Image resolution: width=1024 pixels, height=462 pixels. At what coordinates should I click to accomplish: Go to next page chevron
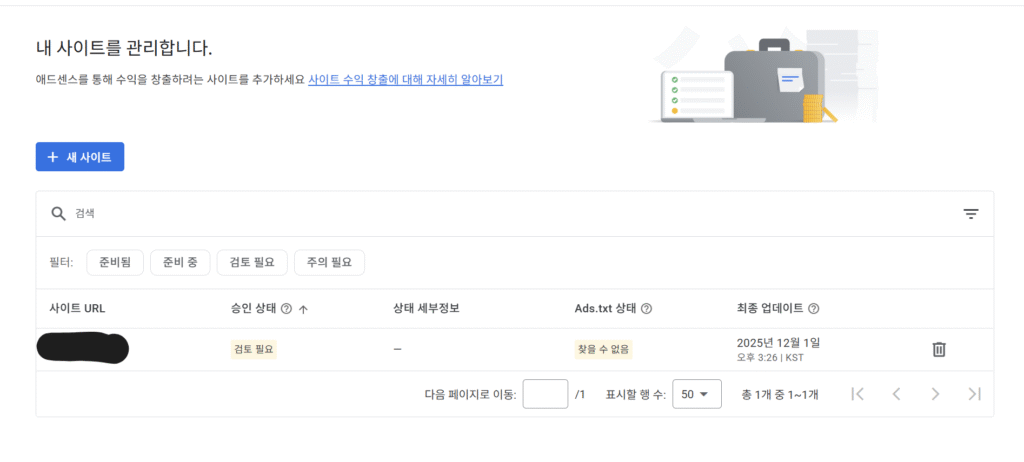pos(935,394)
